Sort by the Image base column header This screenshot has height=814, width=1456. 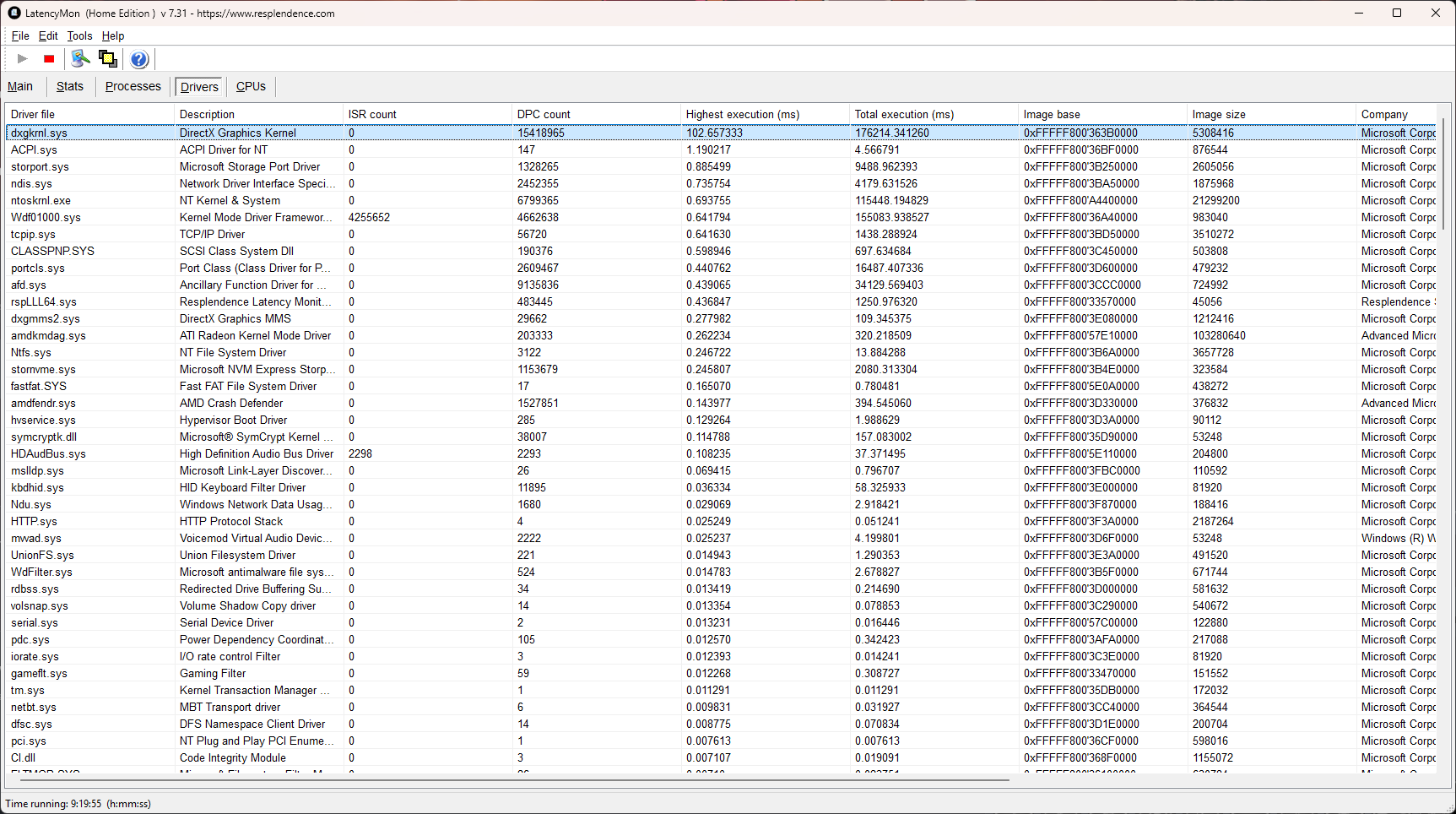1102,114
